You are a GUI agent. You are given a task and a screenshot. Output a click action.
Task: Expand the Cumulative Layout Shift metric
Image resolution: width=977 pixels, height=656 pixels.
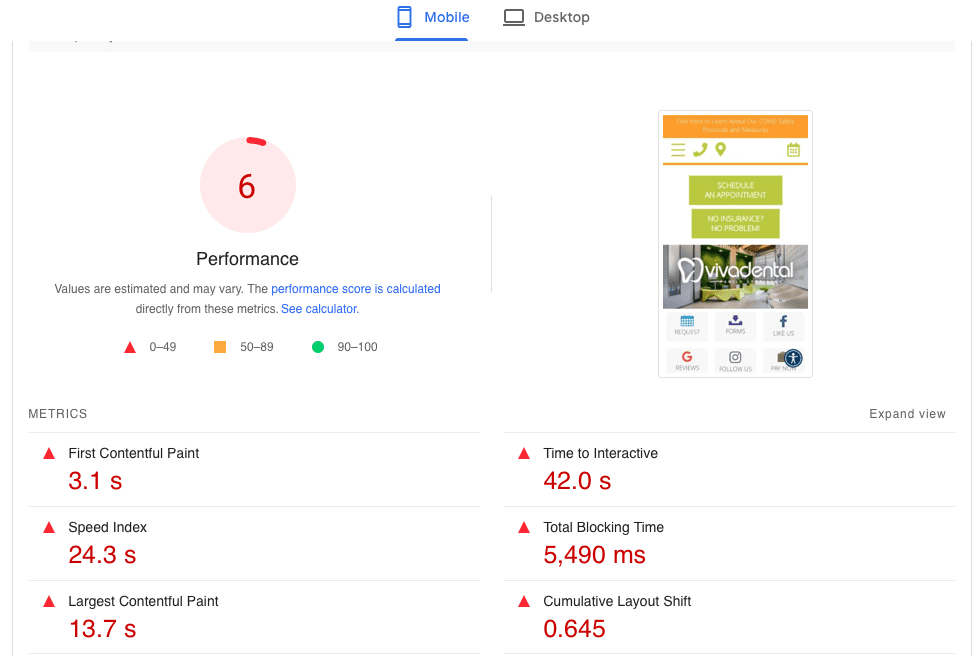point(729,617)
